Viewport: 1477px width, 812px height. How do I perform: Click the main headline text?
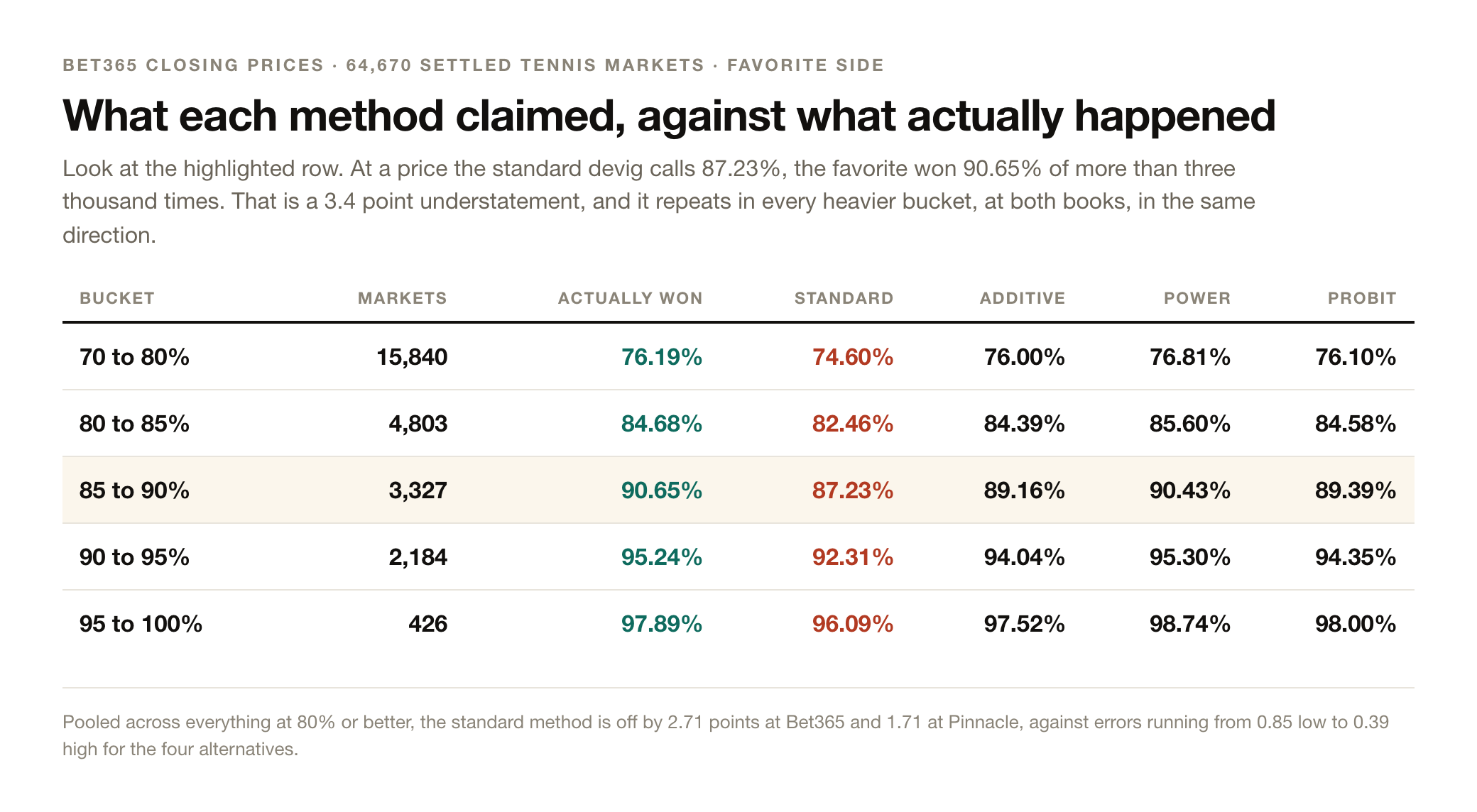(x=669, y=116)
